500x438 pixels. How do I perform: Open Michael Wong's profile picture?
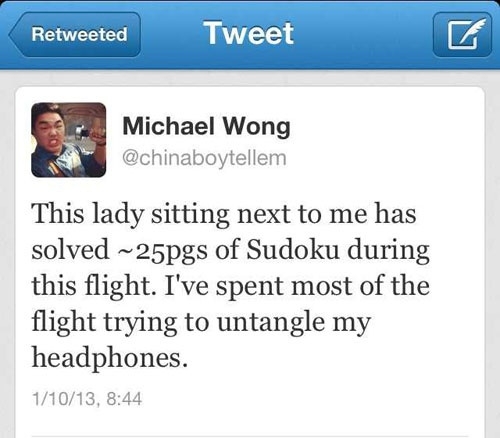69,140
